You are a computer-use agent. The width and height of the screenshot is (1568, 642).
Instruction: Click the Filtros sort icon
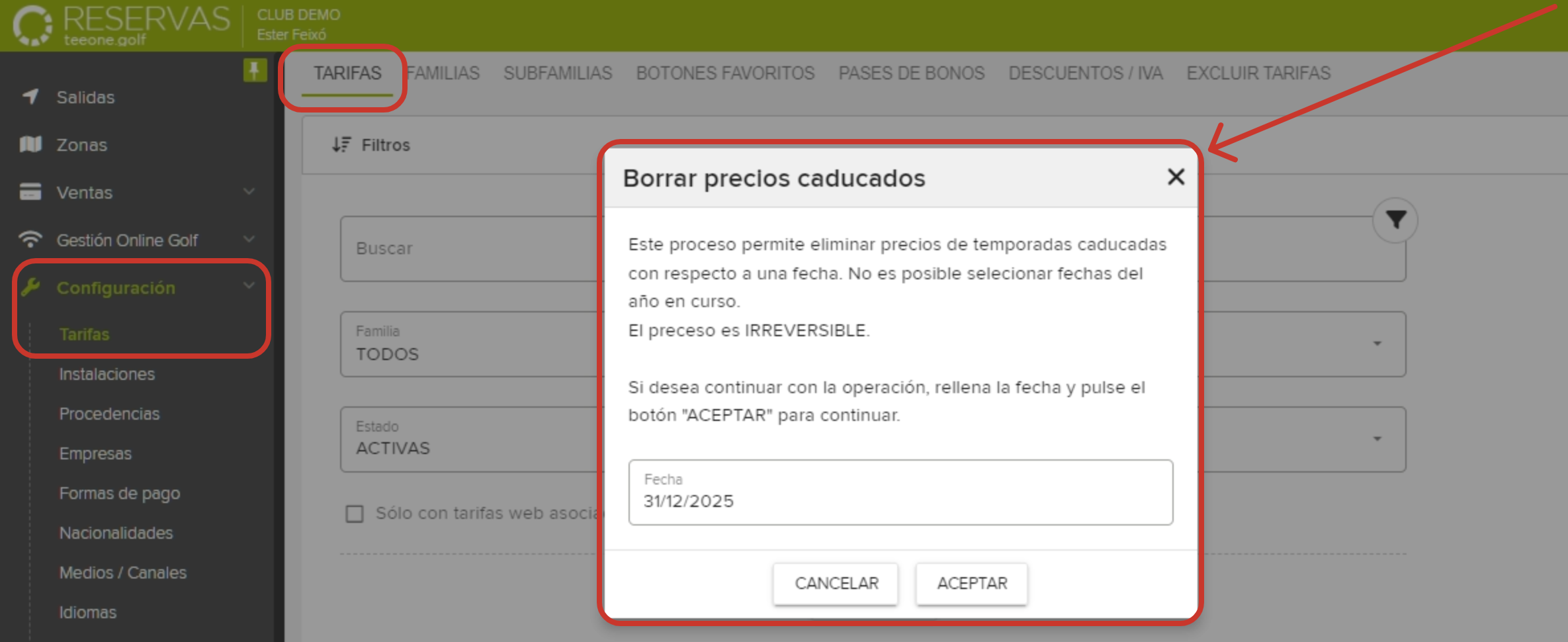click(x=340, y=144)
